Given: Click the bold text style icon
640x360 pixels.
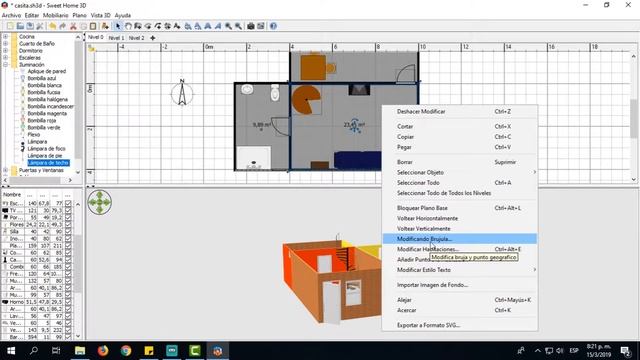Looking at the screenshot, I should pyautogui.click(x=208, y=26).
